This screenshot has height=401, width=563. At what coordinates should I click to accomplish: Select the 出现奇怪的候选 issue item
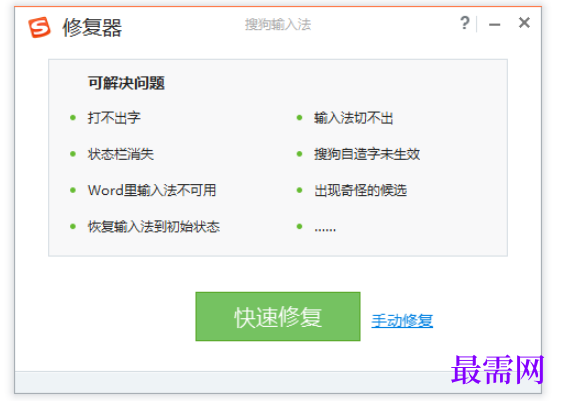pyautogui.click(x=360, y=190)
